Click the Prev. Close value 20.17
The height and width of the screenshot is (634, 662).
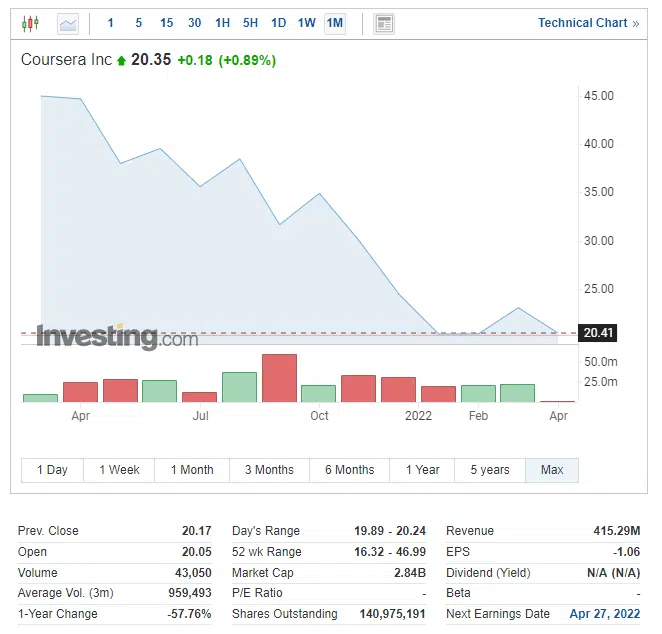click(x=197, y=531)
